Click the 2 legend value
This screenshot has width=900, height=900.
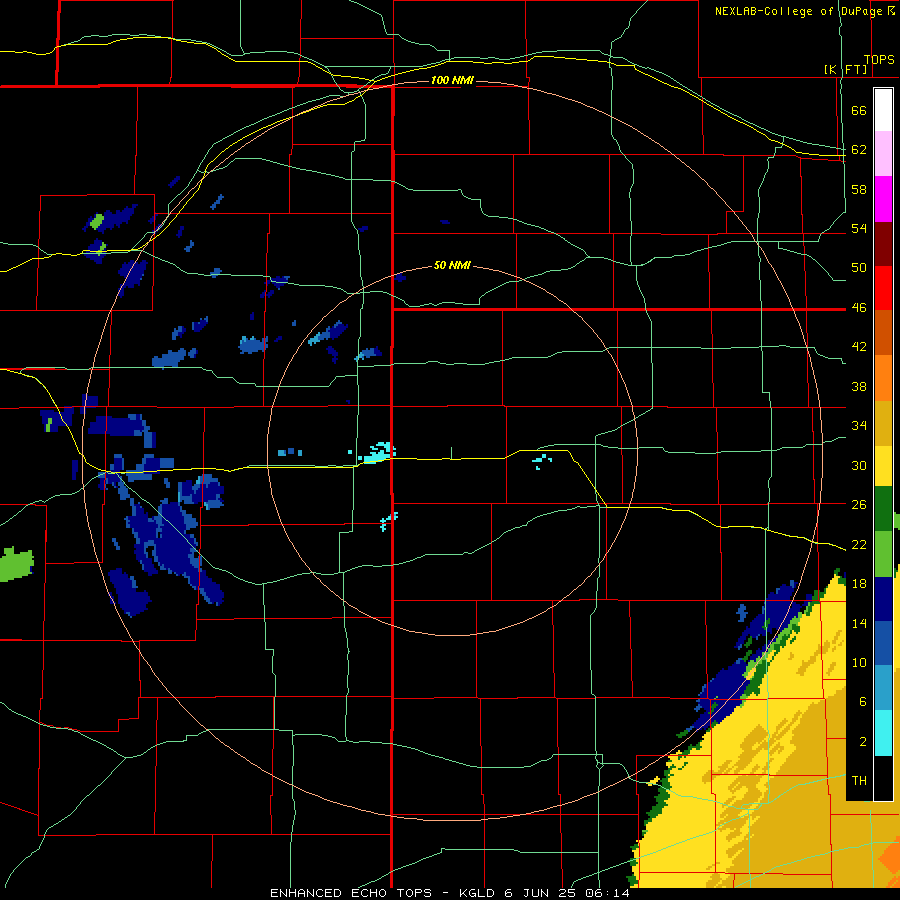point(862,742)
